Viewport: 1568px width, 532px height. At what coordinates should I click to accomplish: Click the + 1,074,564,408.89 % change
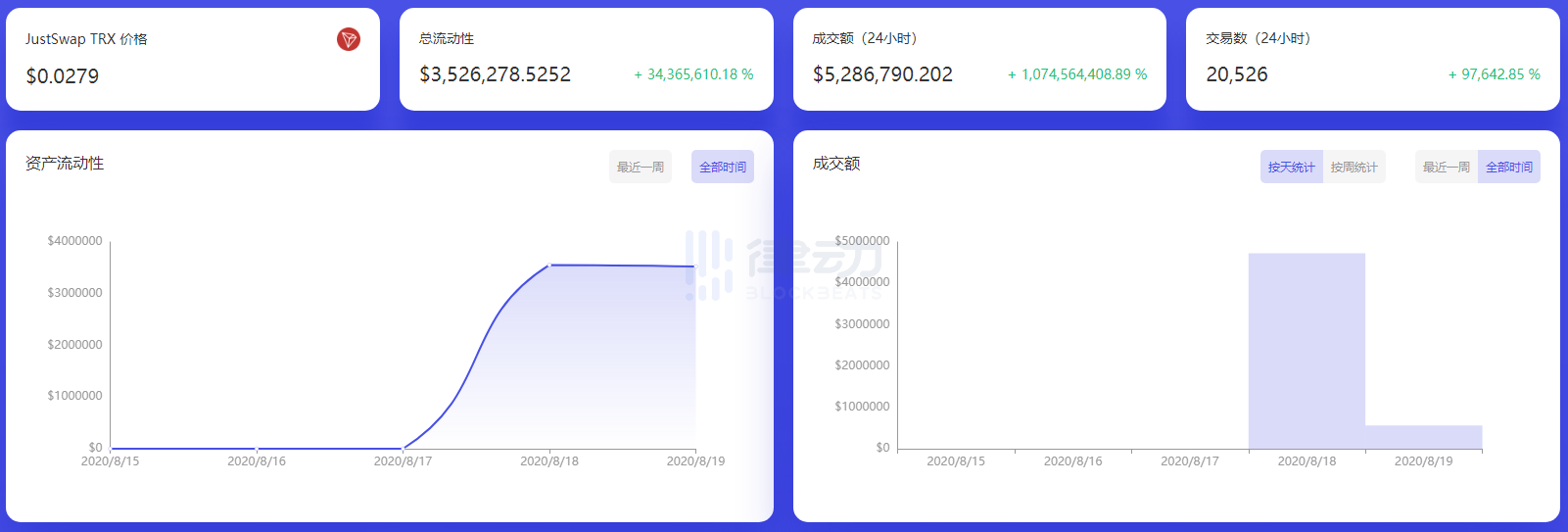1077,74
